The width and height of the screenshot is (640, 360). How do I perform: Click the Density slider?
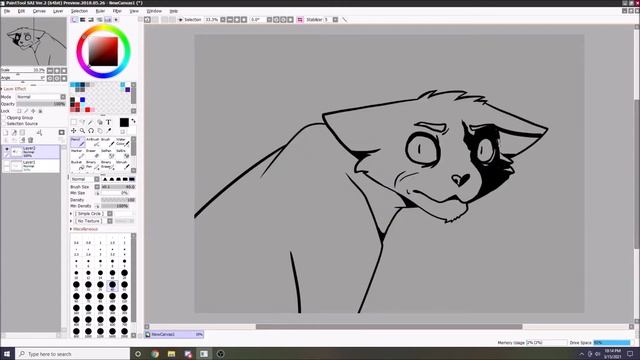click(x=118, y=200)
